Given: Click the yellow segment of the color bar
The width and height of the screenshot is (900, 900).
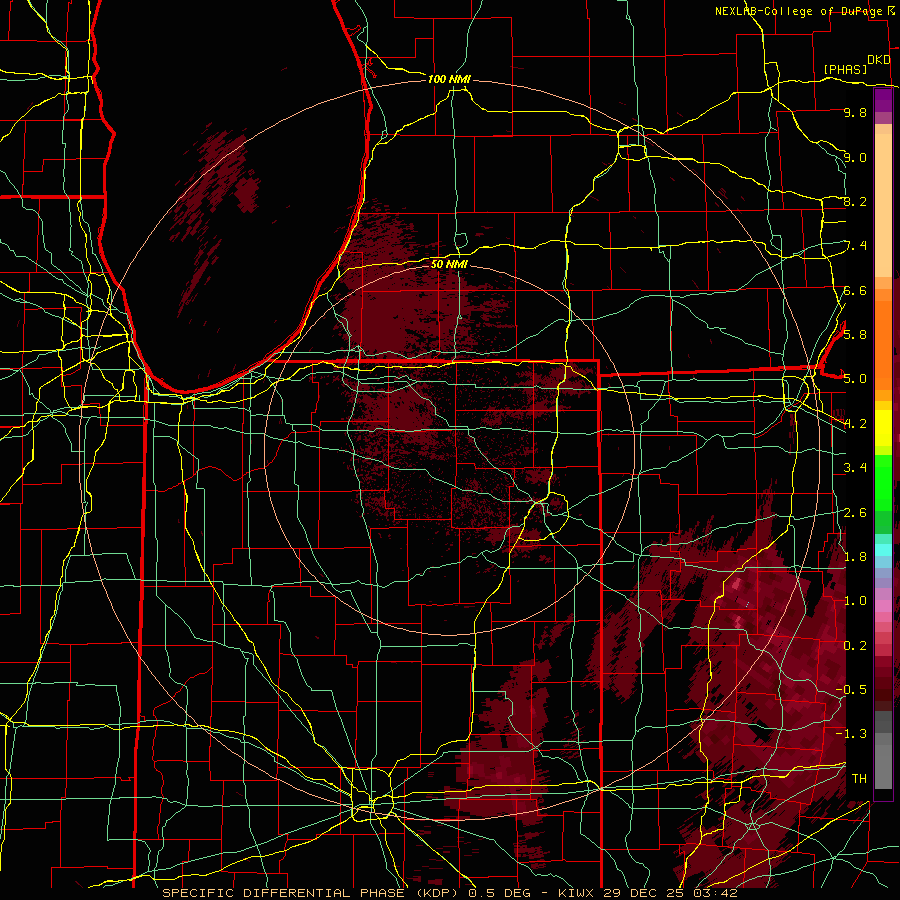Looking at the screenshot, I should pos(883,428).
